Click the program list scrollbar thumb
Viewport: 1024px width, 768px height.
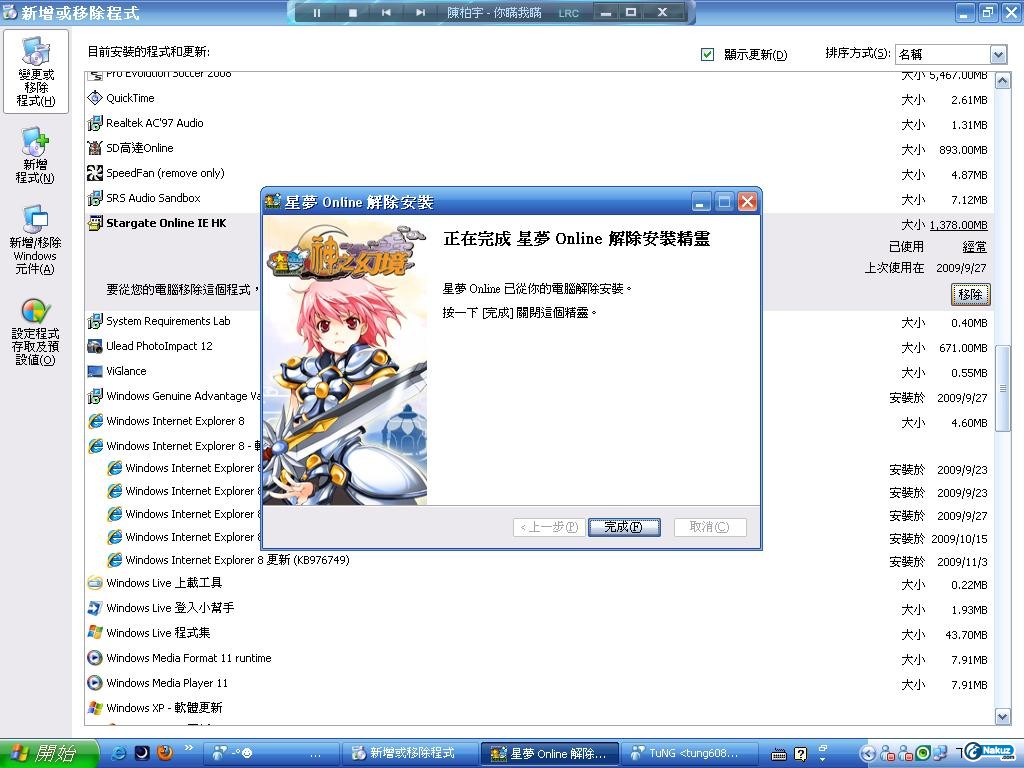tap(1003, 388)
